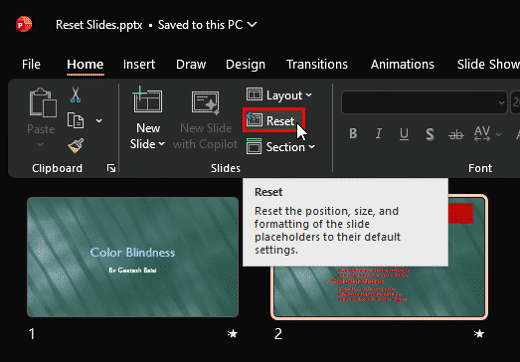The width and height of the screenshot is (520, 362).
Task: Click the animation star under slide 2
Action: pyautogui.click(x=479, y=333)
